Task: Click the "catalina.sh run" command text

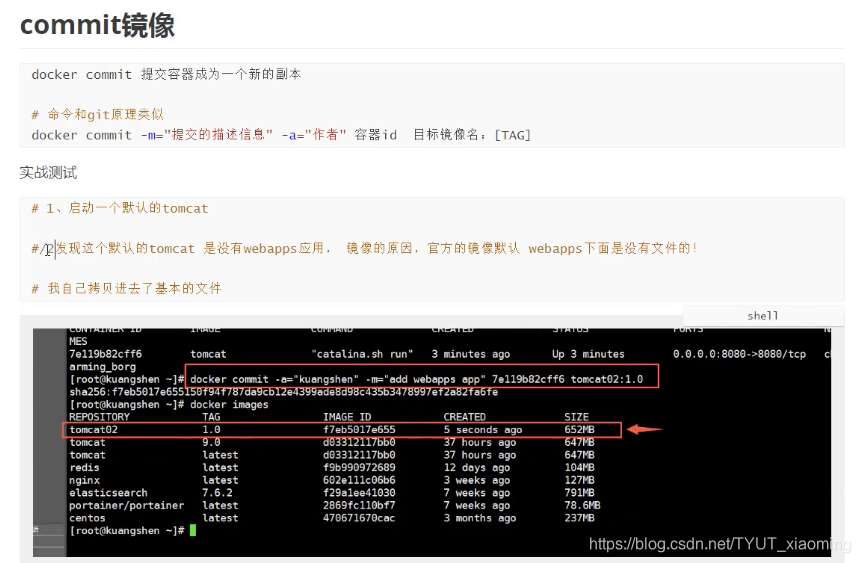Action: (362, 354)
